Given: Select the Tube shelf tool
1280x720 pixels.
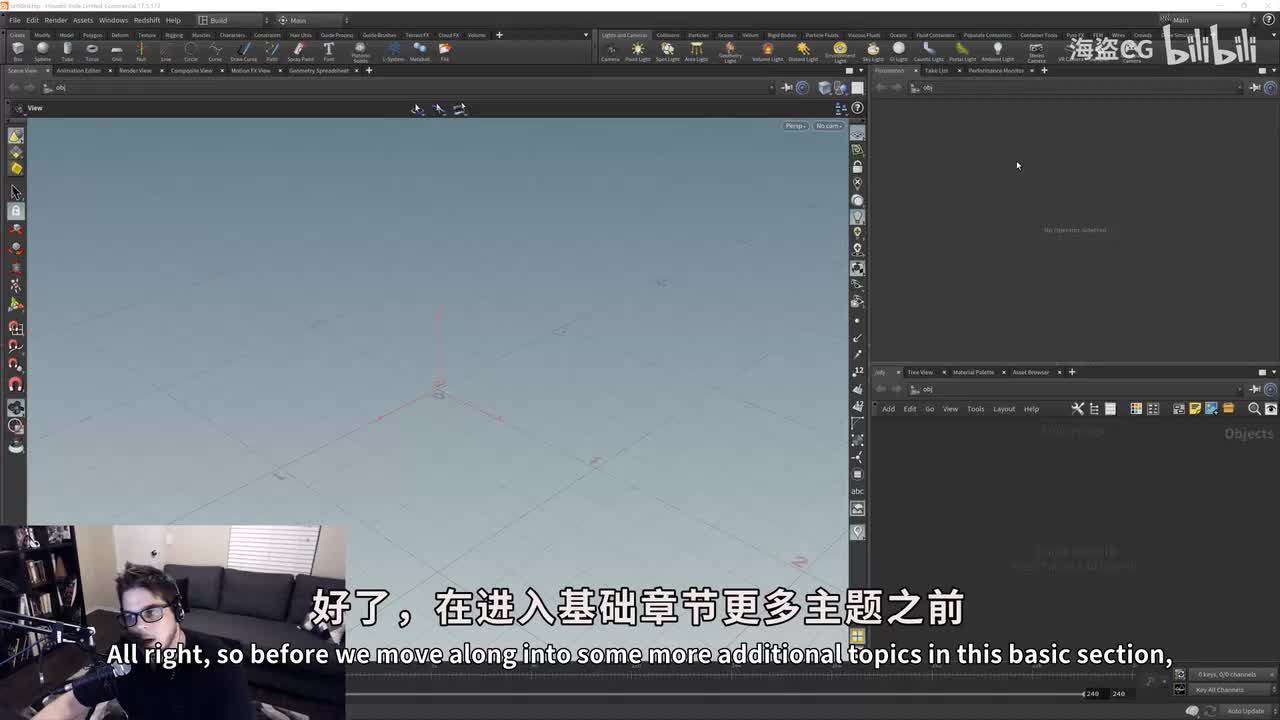Looking at the screenshot, I should (x=67, y=51).
